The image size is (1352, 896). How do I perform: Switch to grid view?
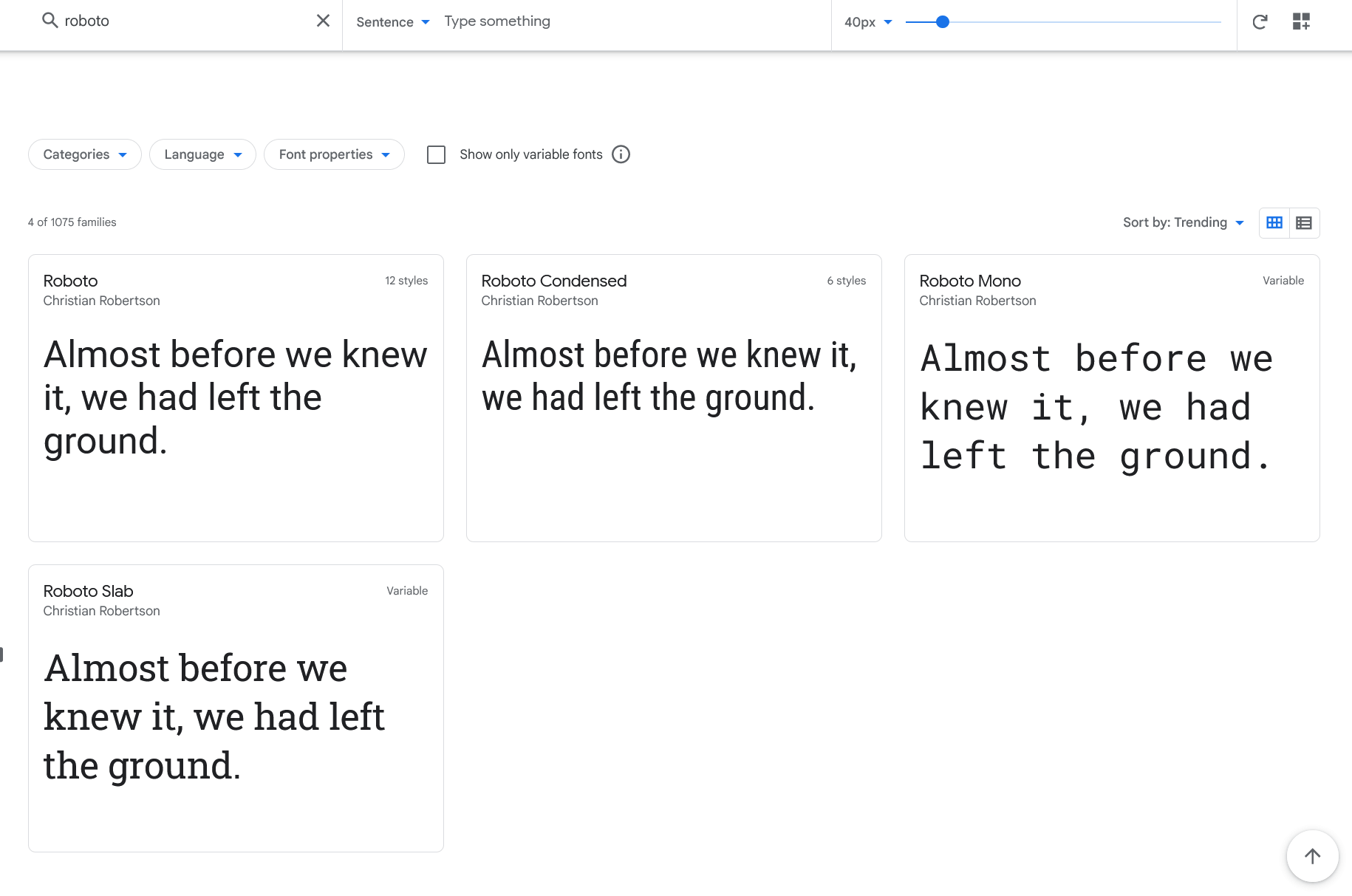1274,222
